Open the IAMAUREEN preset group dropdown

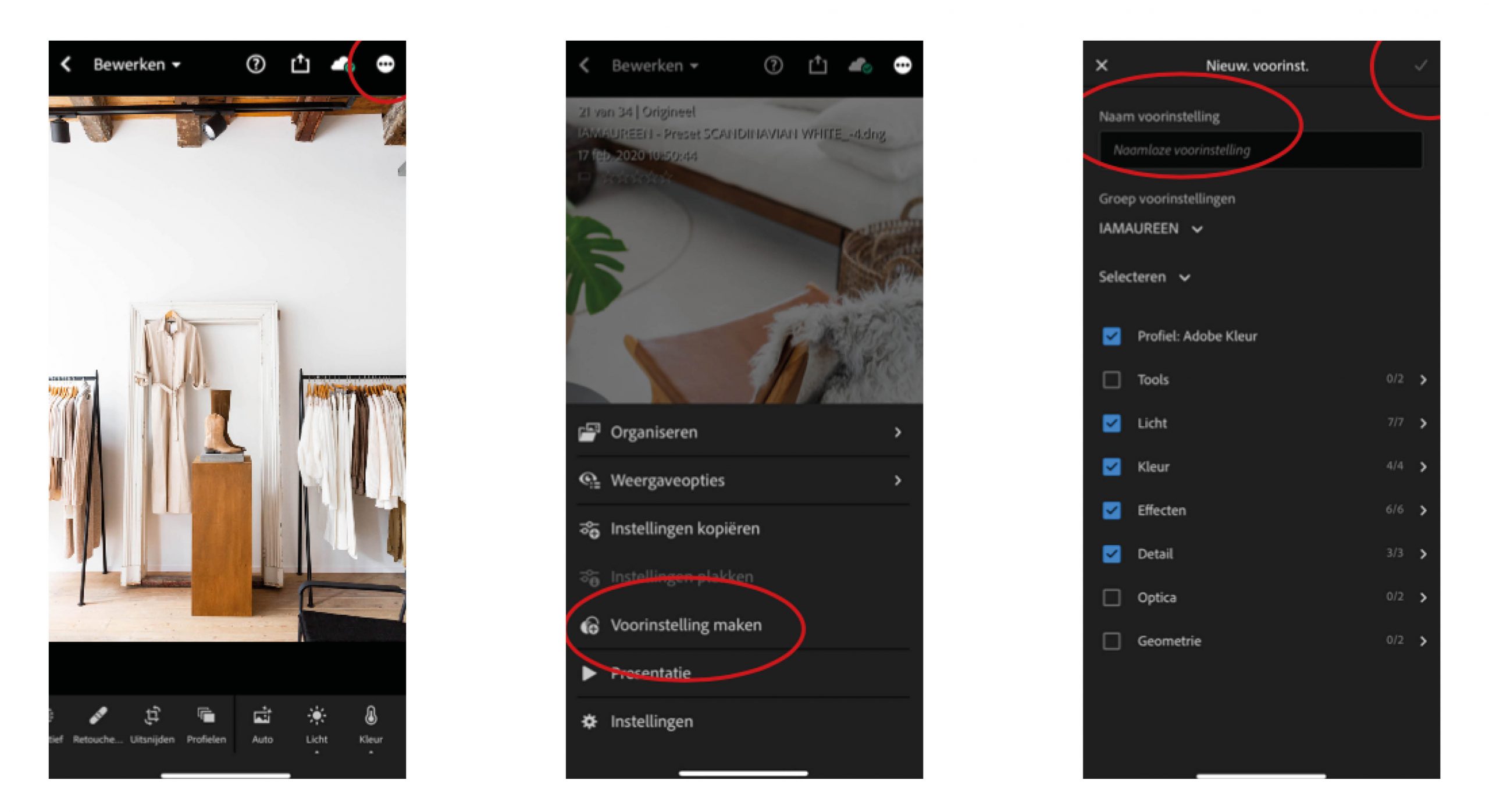coord(1150,229)
